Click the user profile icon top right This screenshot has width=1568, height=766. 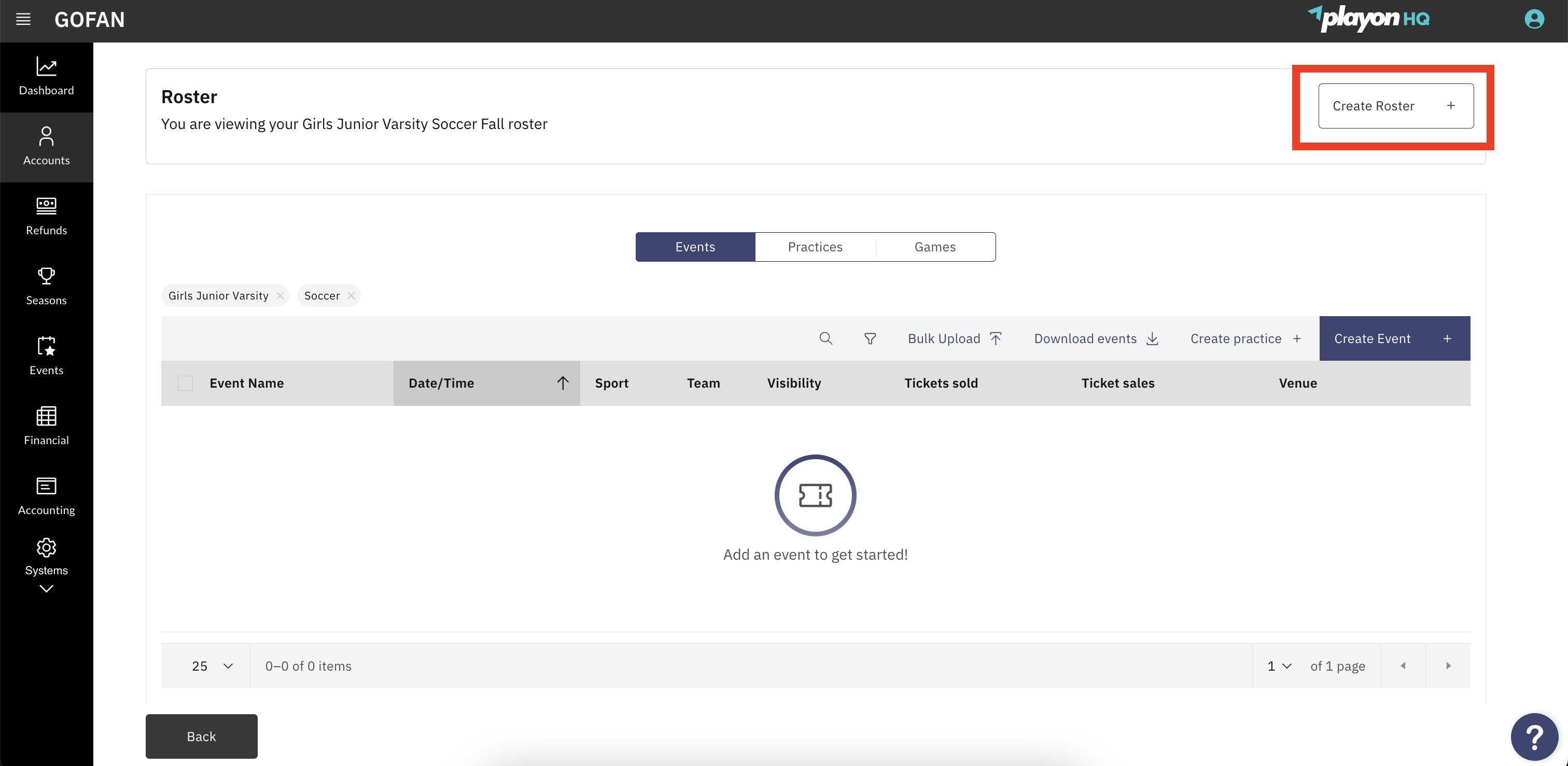click(1533, 19)
